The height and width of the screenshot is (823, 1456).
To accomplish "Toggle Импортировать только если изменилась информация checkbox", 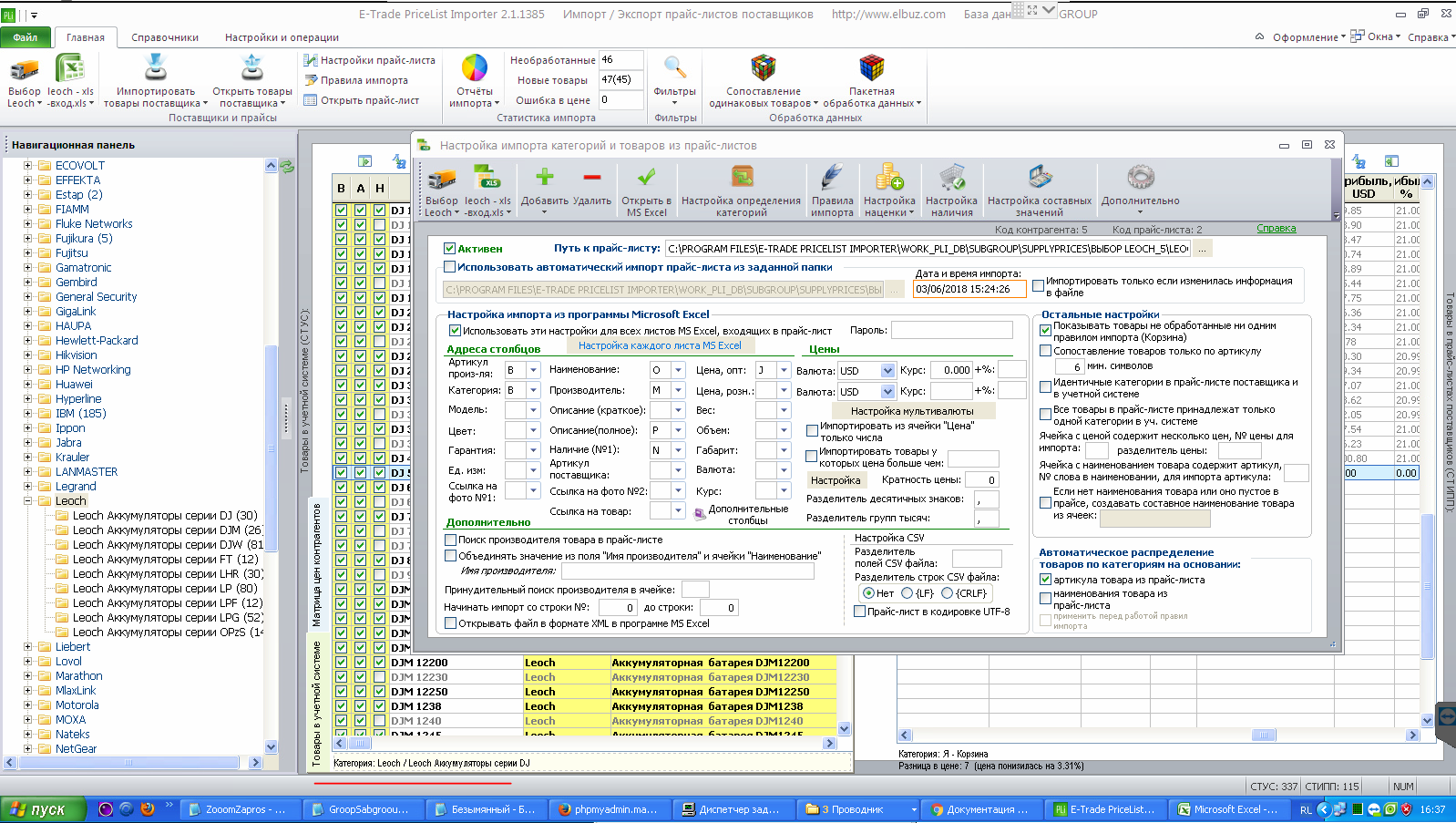I will click(x=1038, y=286).
